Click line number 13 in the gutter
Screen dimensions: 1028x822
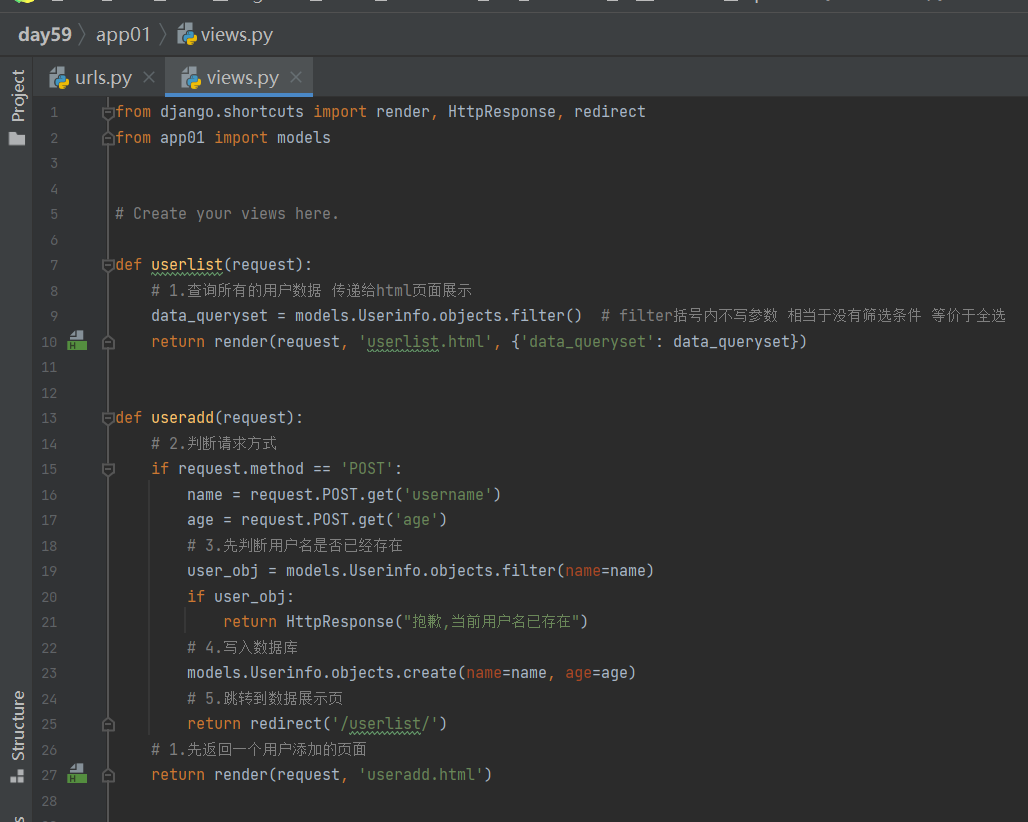coord(49,418)
